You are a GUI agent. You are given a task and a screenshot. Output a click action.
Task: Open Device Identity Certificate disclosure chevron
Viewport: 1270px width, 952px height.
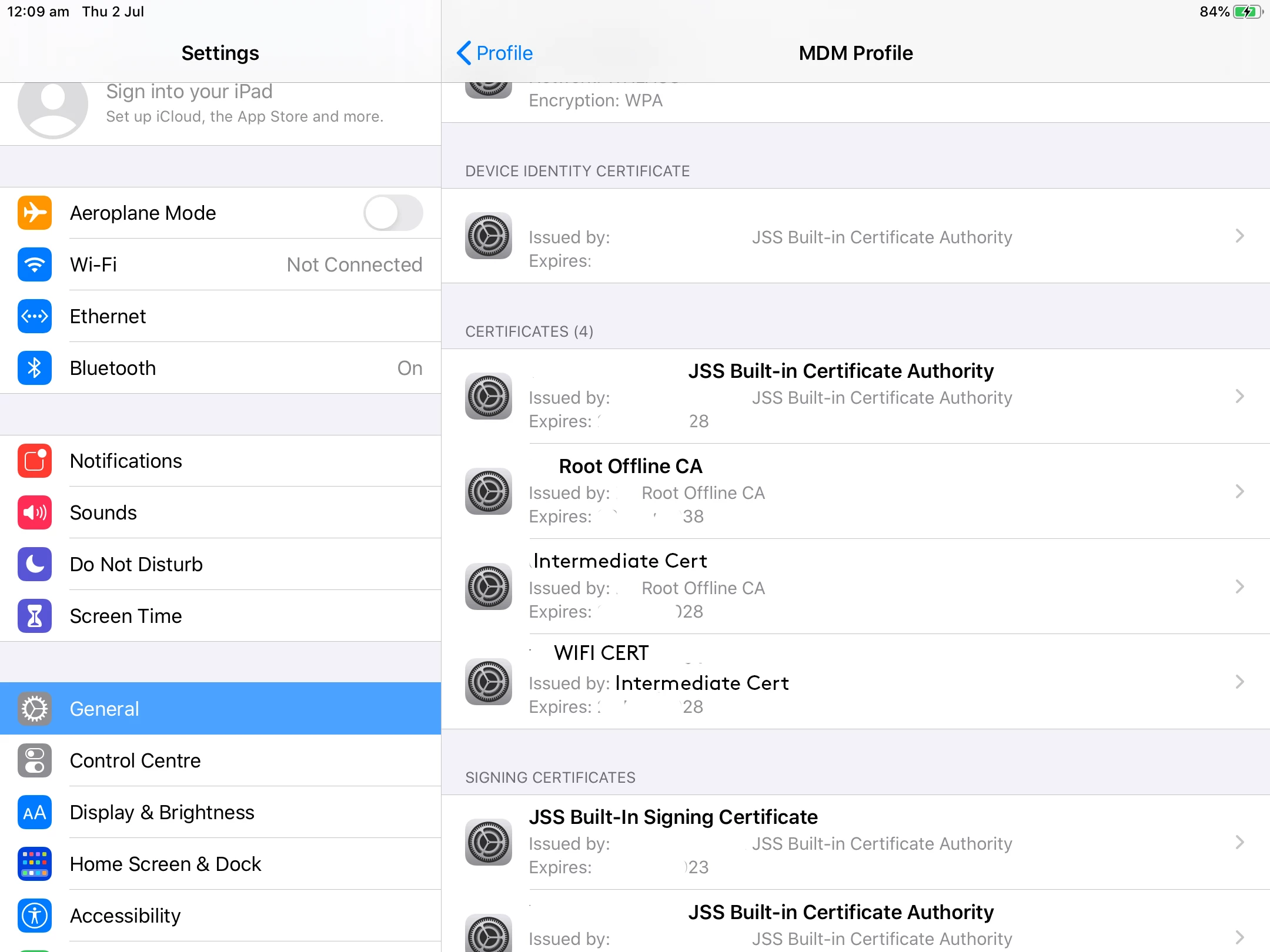(1239, 236)
